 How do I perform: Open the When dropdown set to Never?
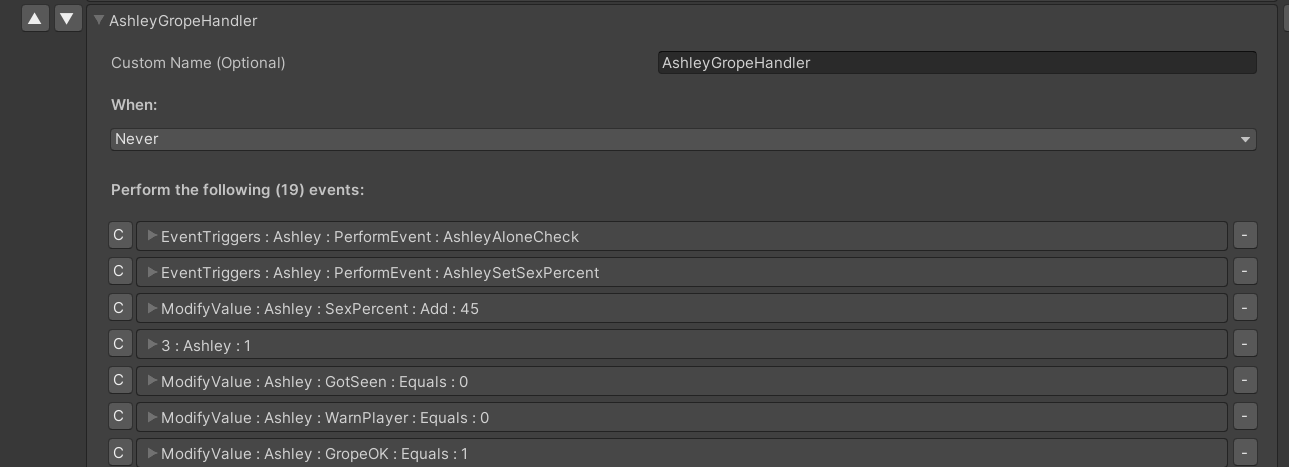[x=683, y=139]
